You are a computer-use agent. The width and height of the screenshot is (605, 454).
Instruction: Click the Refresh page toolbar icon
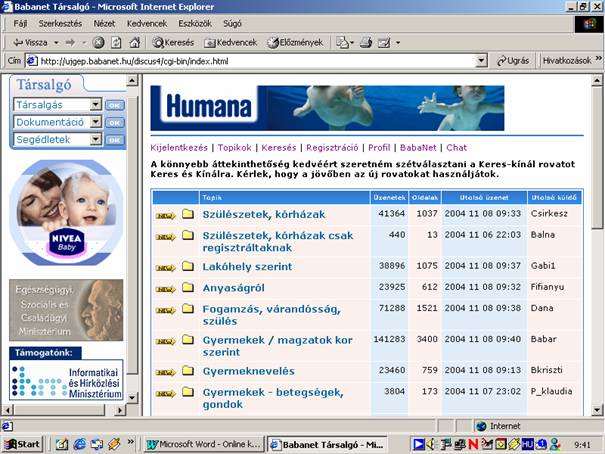116,43
